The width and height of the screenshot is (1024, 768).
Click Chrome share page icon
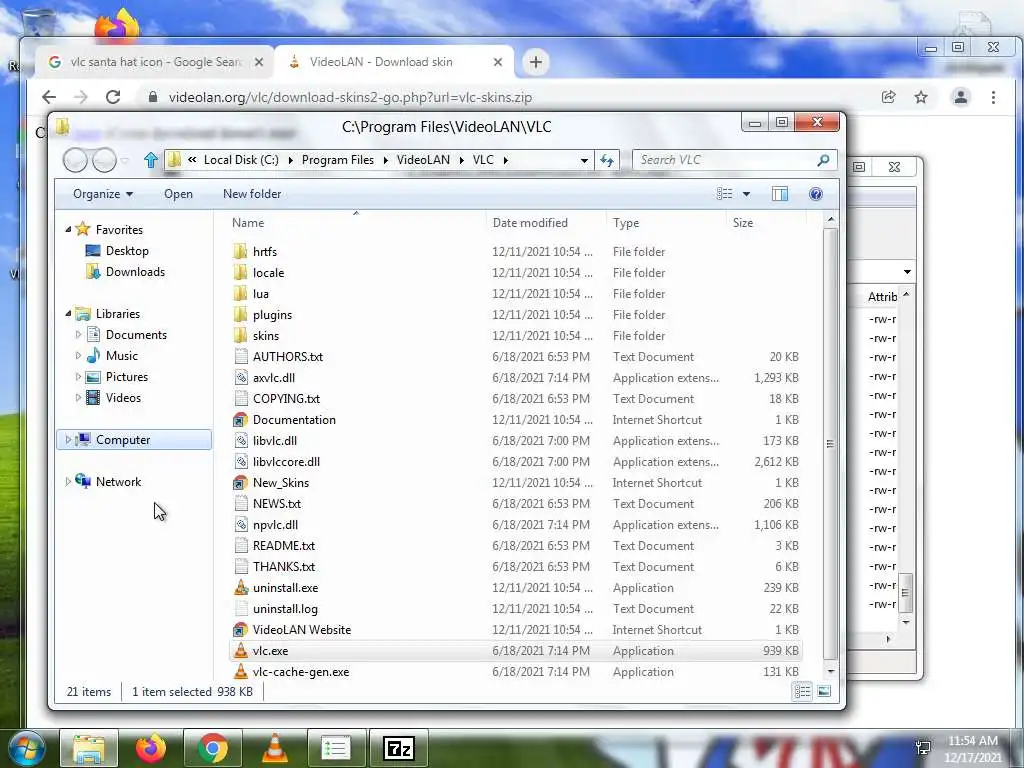pos(888,97)
